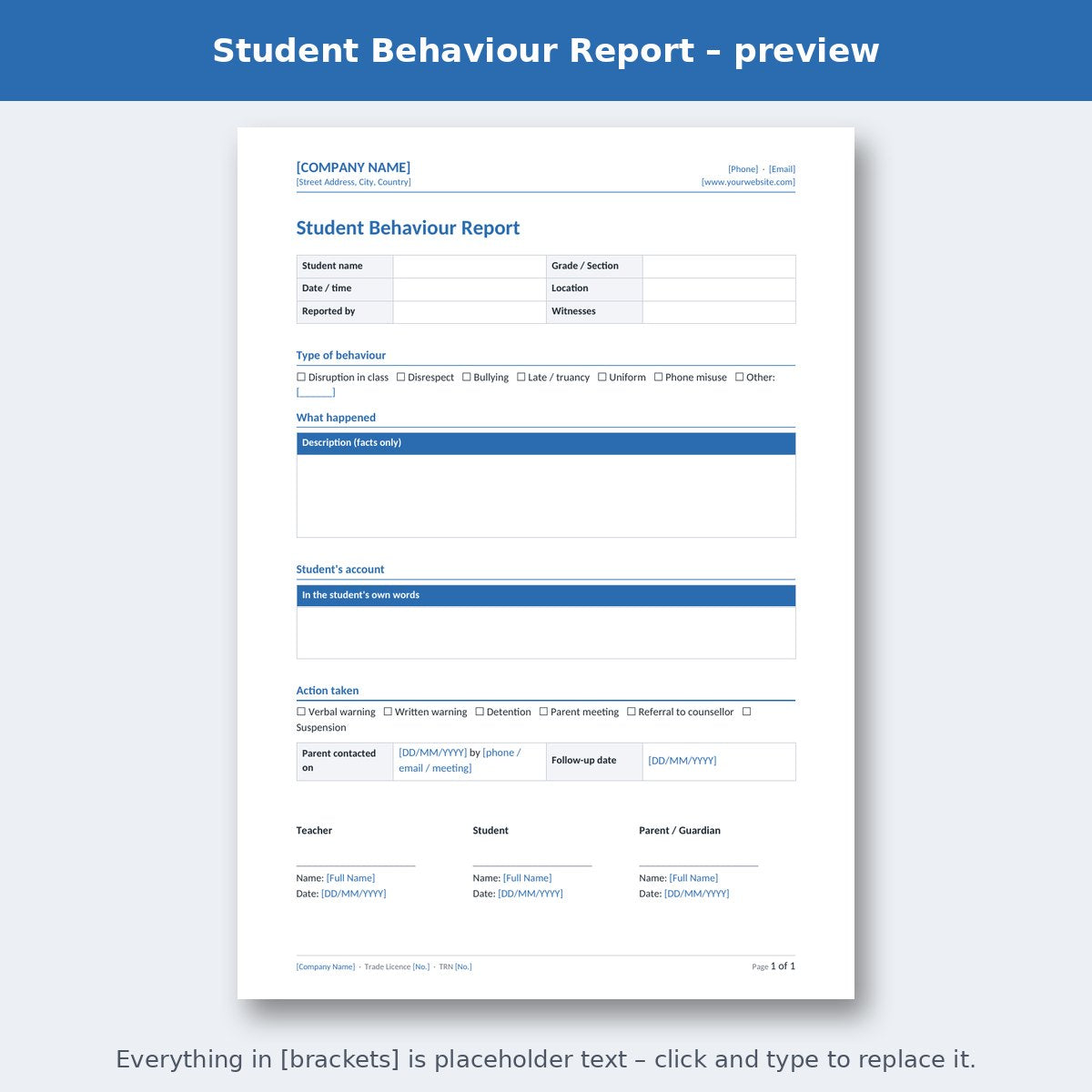1092x1092 pixels.
Task: Click the Student name value cell
Action: [470, 267]
